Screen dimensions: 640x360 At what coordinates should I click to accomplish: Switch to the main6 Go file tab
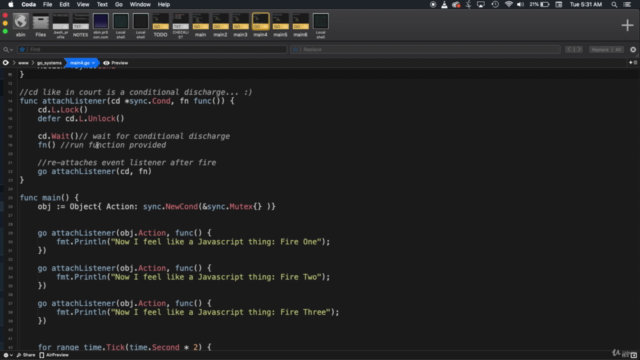300,25
